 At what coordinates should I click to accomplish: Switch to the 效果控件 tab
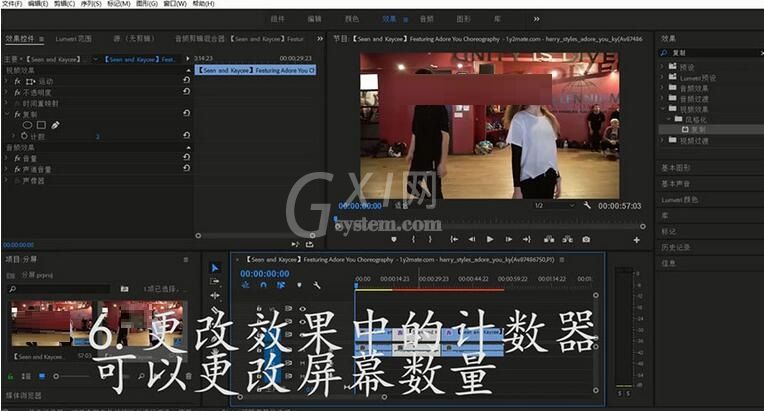click(x=20, y=38)
